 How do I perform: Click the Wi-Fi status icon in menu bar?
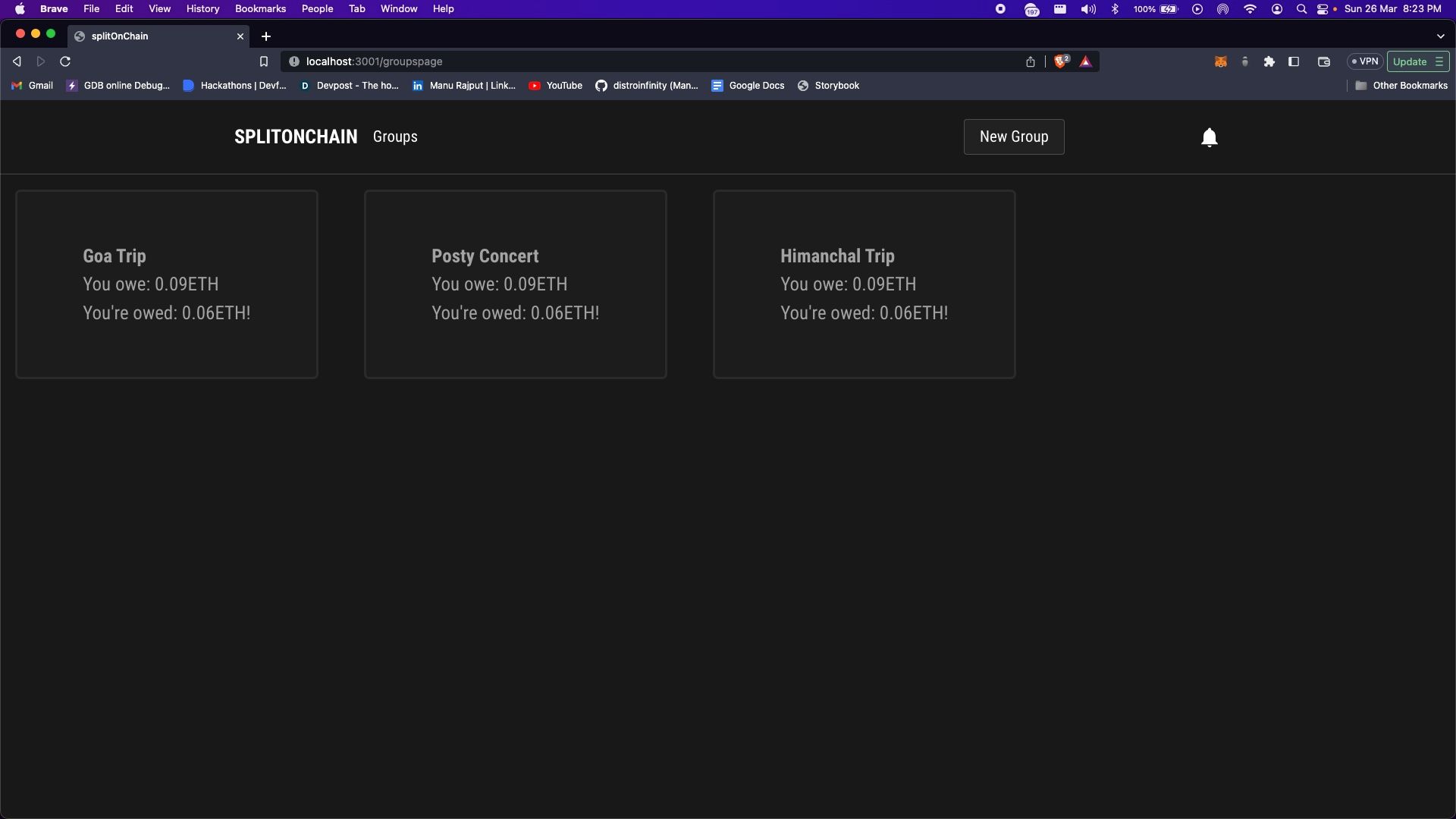[x=1249, y=9]
